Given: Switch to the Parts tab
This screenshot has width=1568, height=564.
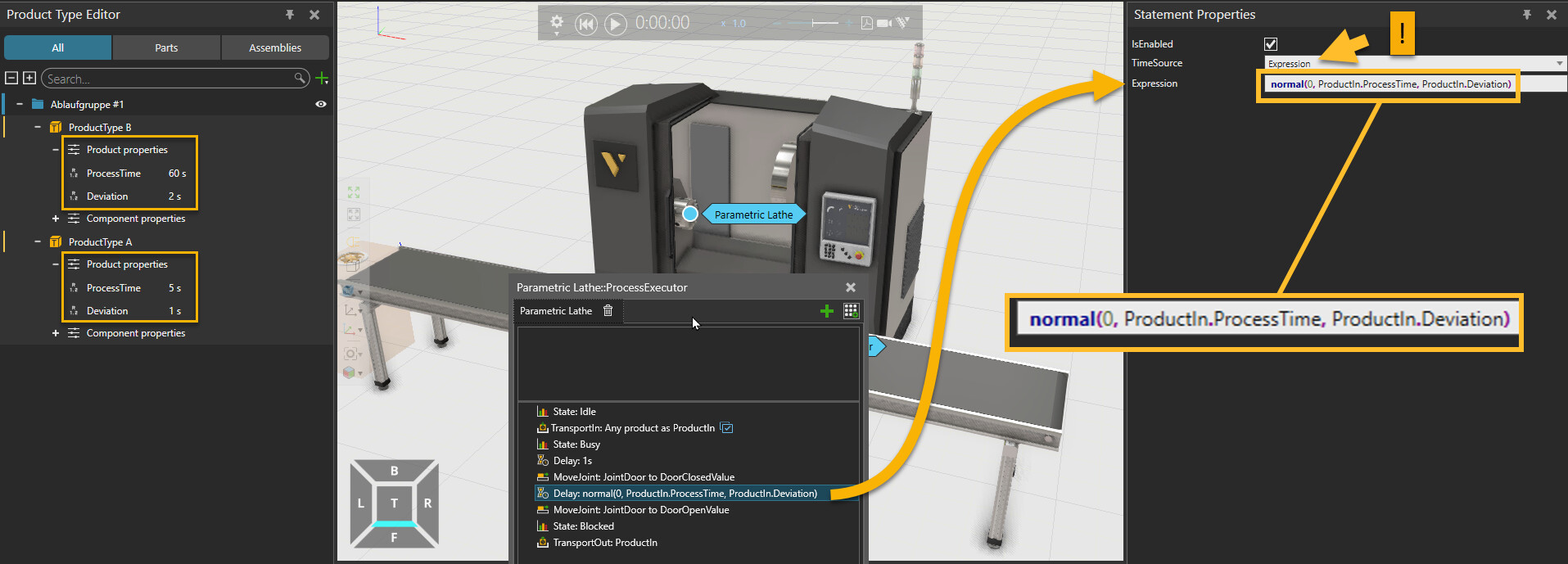Looking at the screenshot, I should pos(166,47).
